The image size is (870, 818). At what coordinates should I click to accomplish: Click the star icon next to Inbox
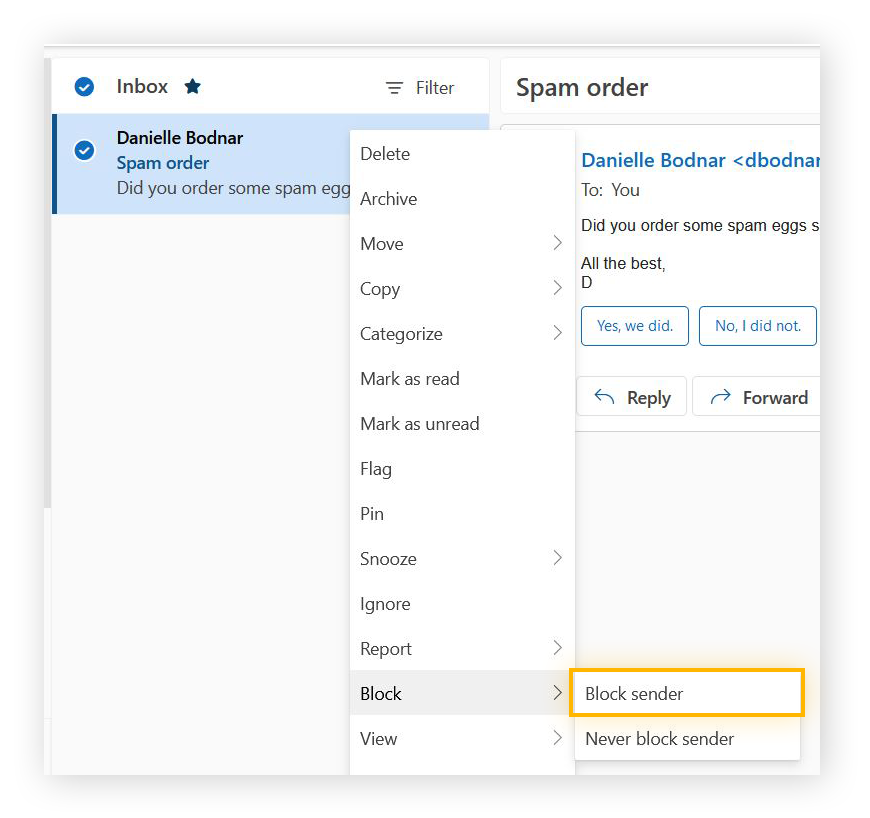pos(191,87)
